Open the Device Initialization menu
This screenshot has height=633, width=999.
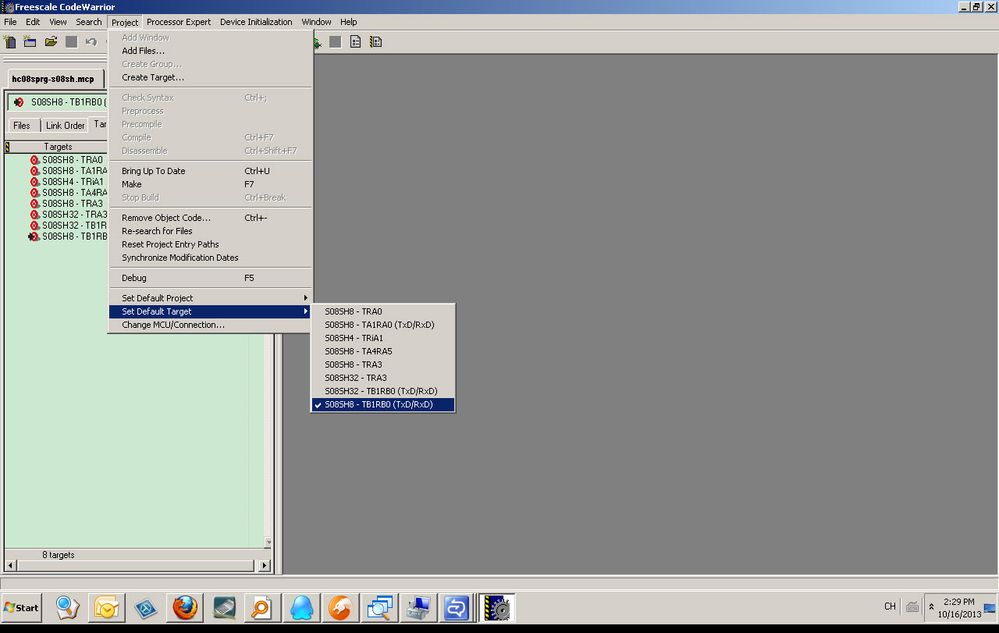[x=256, y=22]
